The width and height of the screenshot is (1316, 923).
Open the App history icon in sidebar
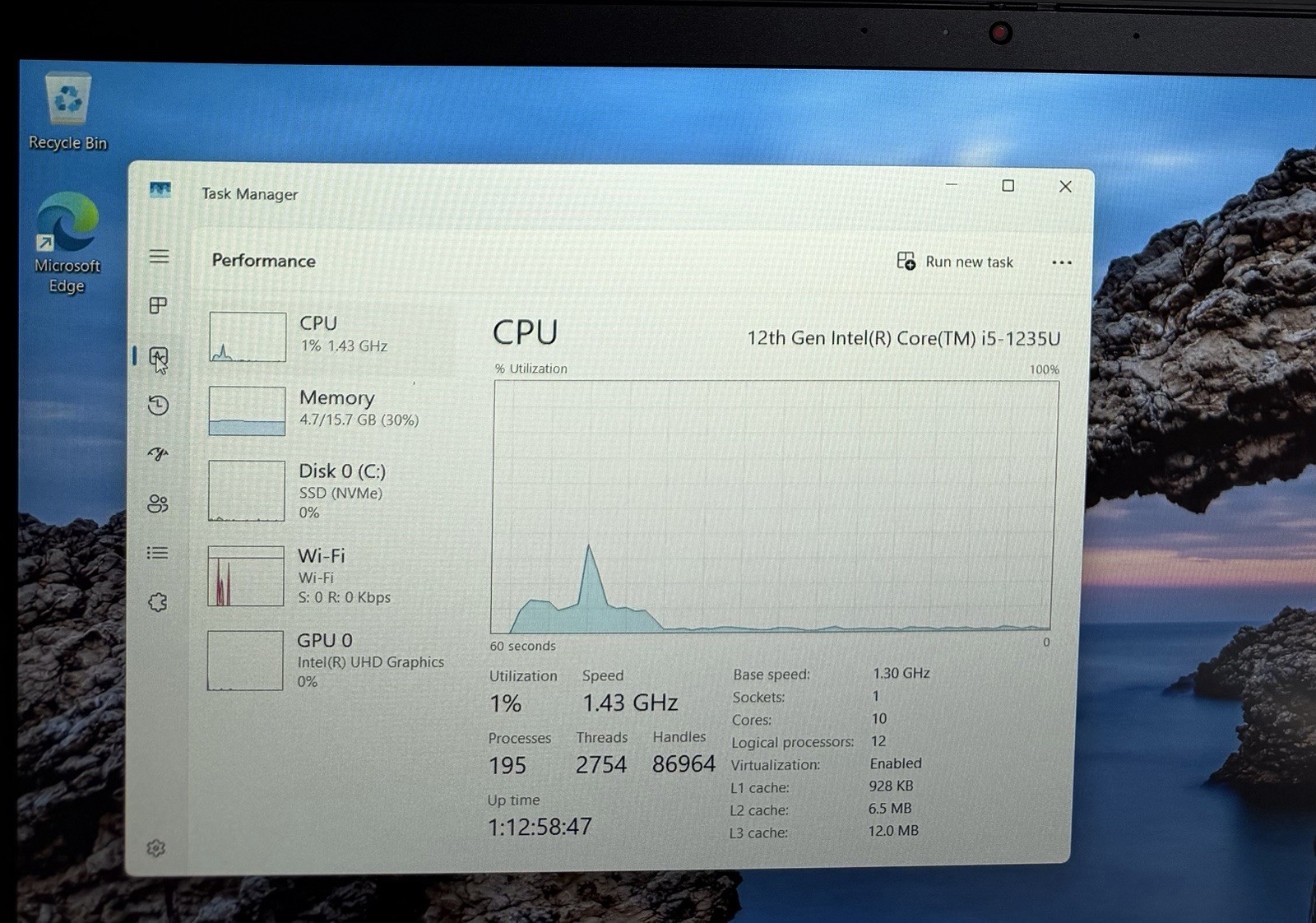(x=158, y=405)
